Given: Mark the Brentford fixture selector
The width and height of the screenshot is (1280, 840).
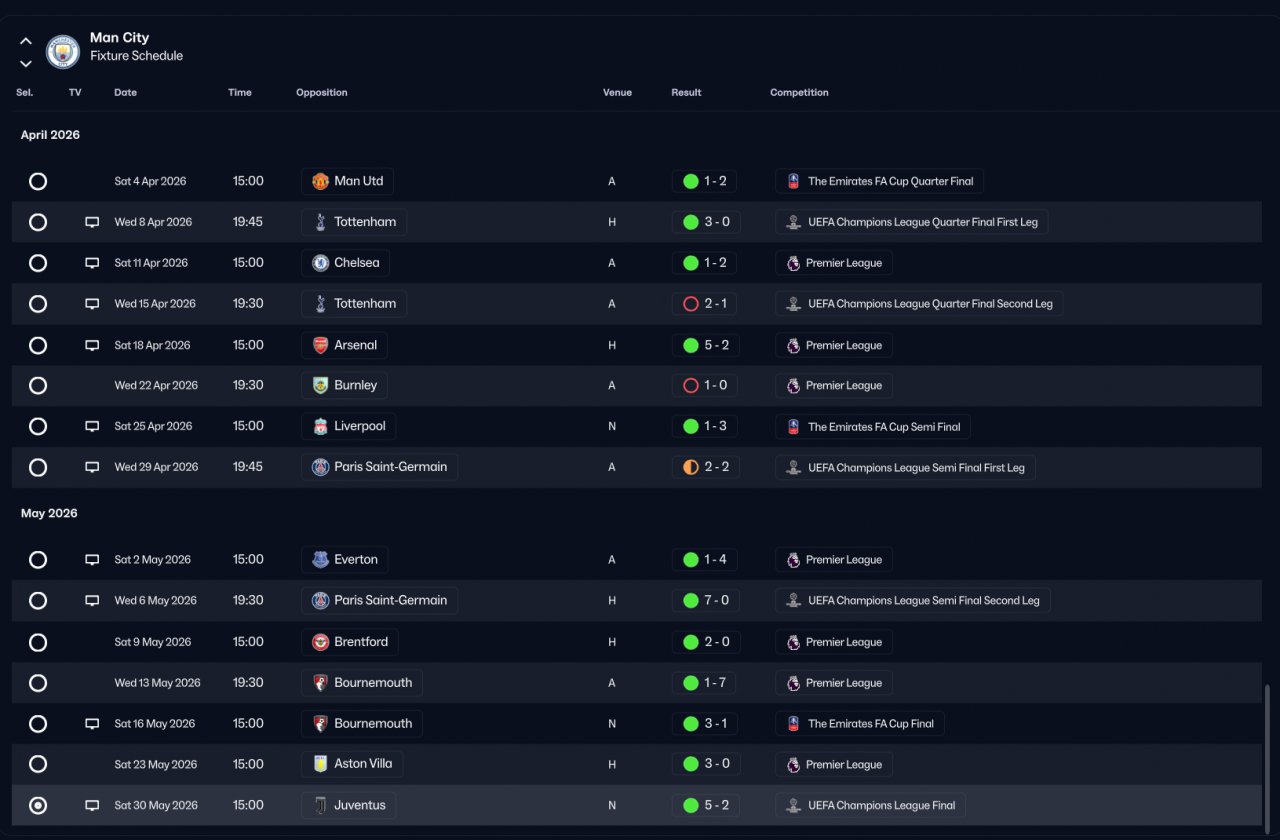Looking at the screenshot, I should click(38, 642).
